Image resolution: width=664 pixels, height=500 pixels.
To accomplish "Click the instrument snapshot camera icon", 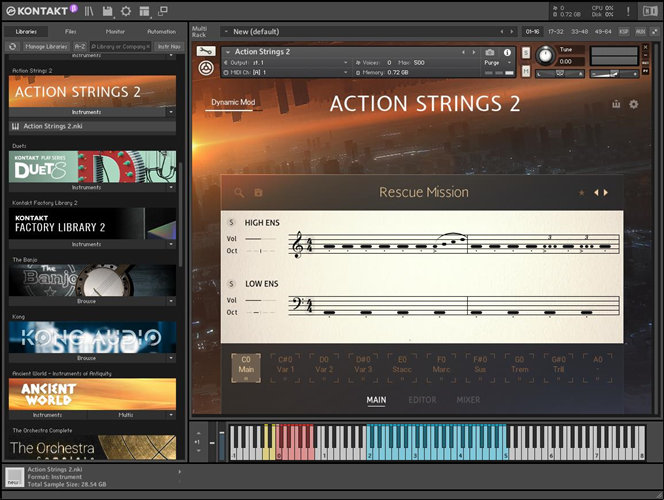I will coord(490,52).
